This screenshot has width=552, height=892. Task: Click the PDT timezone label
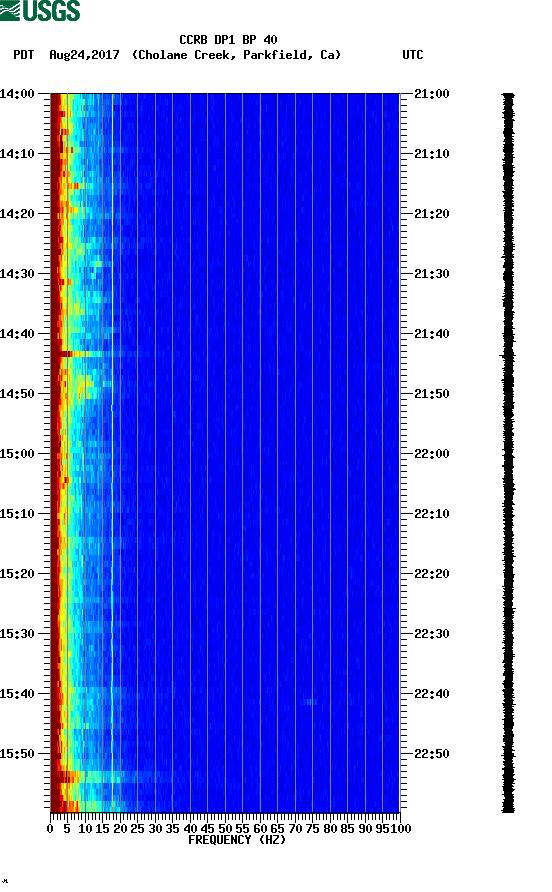[x=24, y=55]
